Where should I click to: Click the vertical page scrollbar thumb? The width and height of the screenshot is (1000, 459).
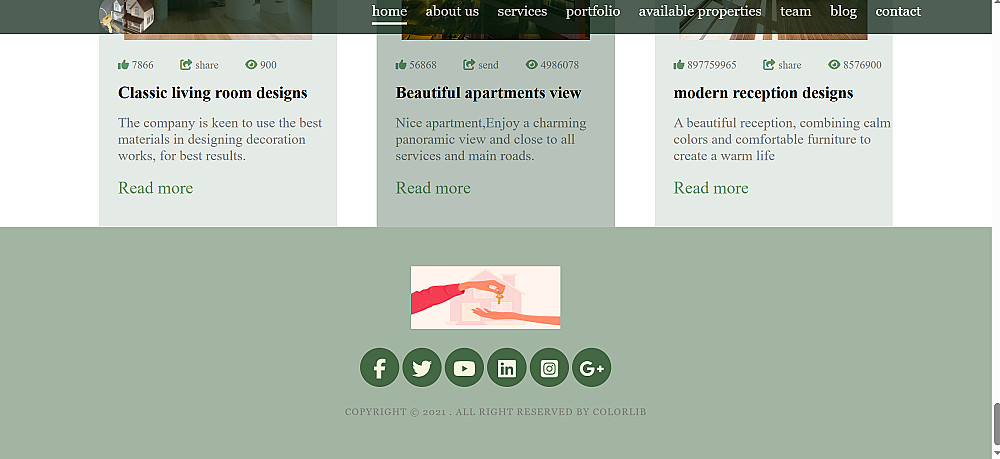pyautogui.click(x=996, y=424)
